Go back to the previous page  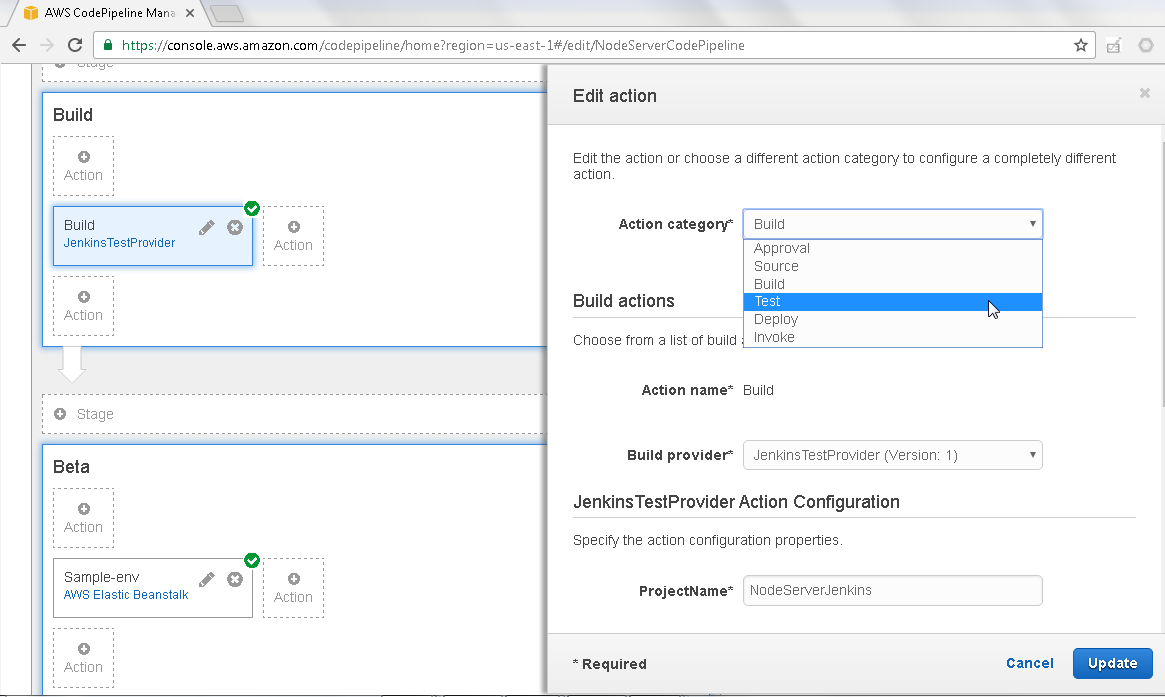pyautogui.click(x=19, y=45)
